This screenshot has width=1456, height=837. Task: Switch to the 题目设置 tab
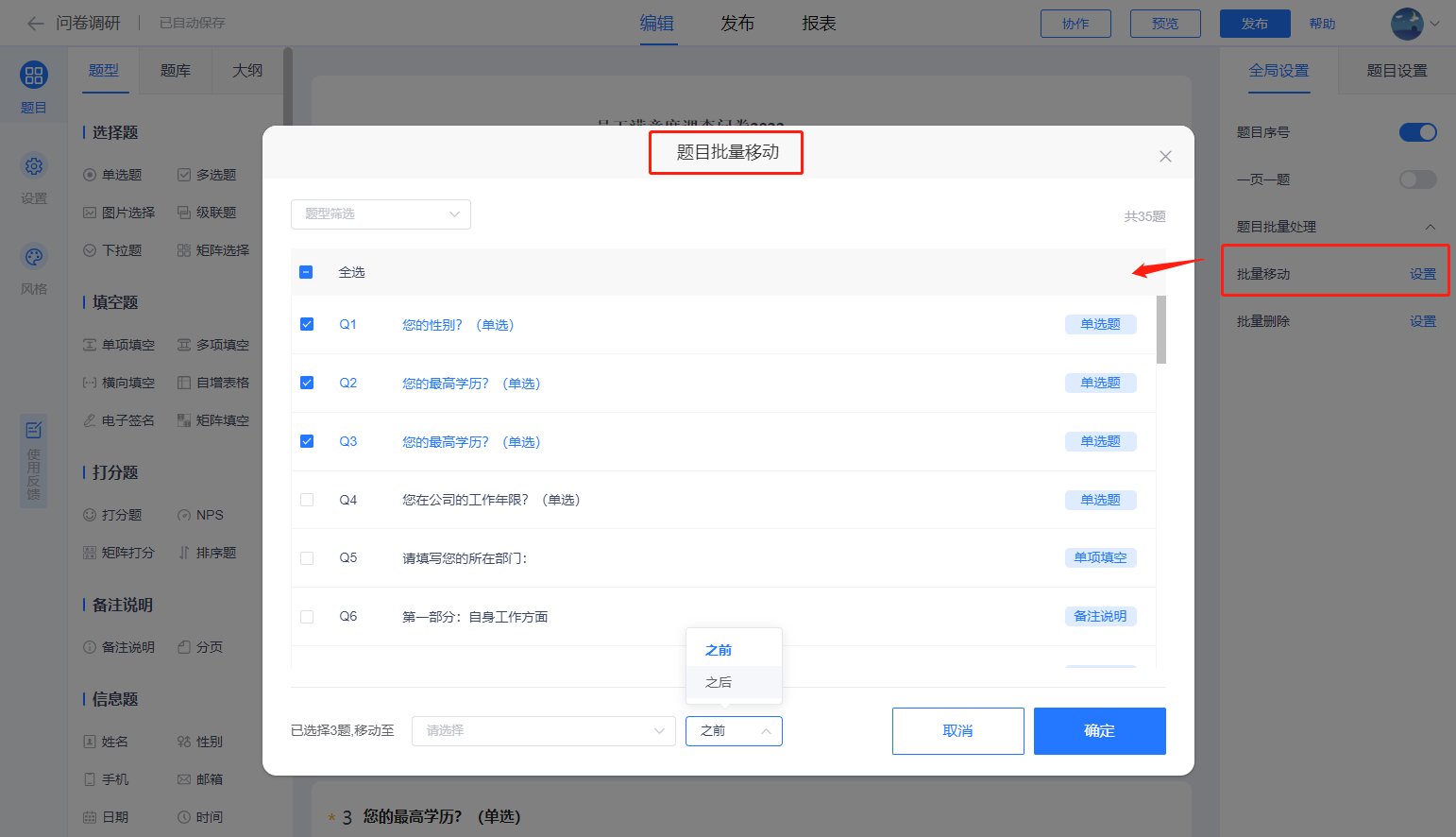click(x=1397, y=71)
